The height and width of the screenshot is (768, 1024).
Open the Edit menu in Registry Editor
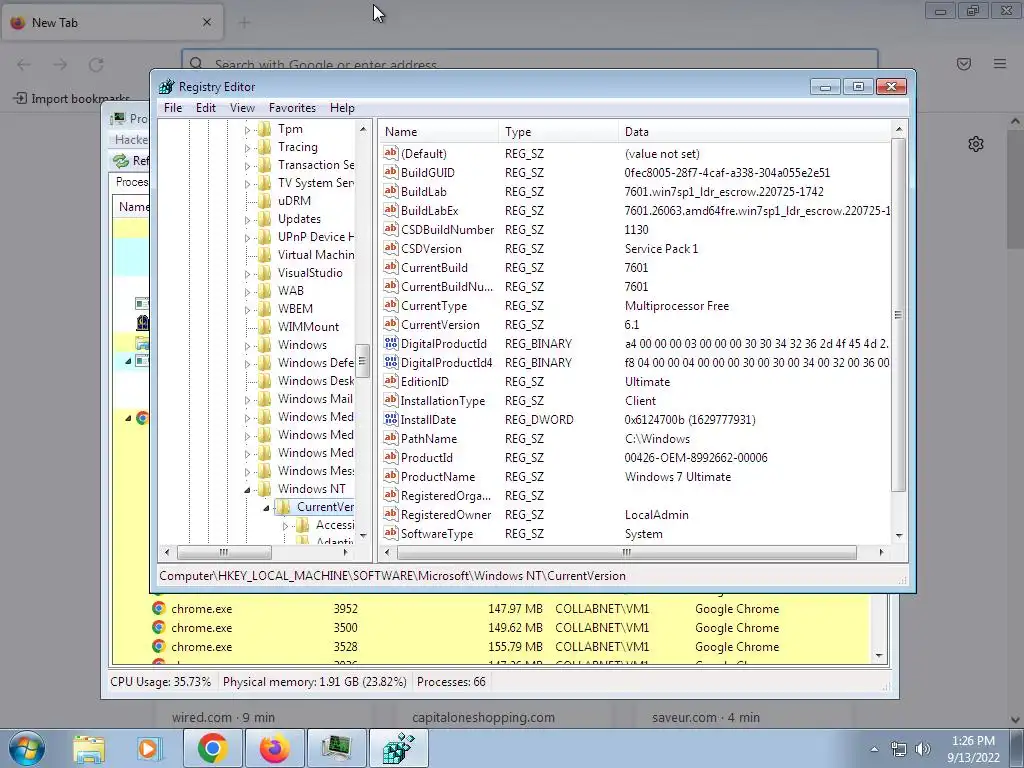[206, 108]
